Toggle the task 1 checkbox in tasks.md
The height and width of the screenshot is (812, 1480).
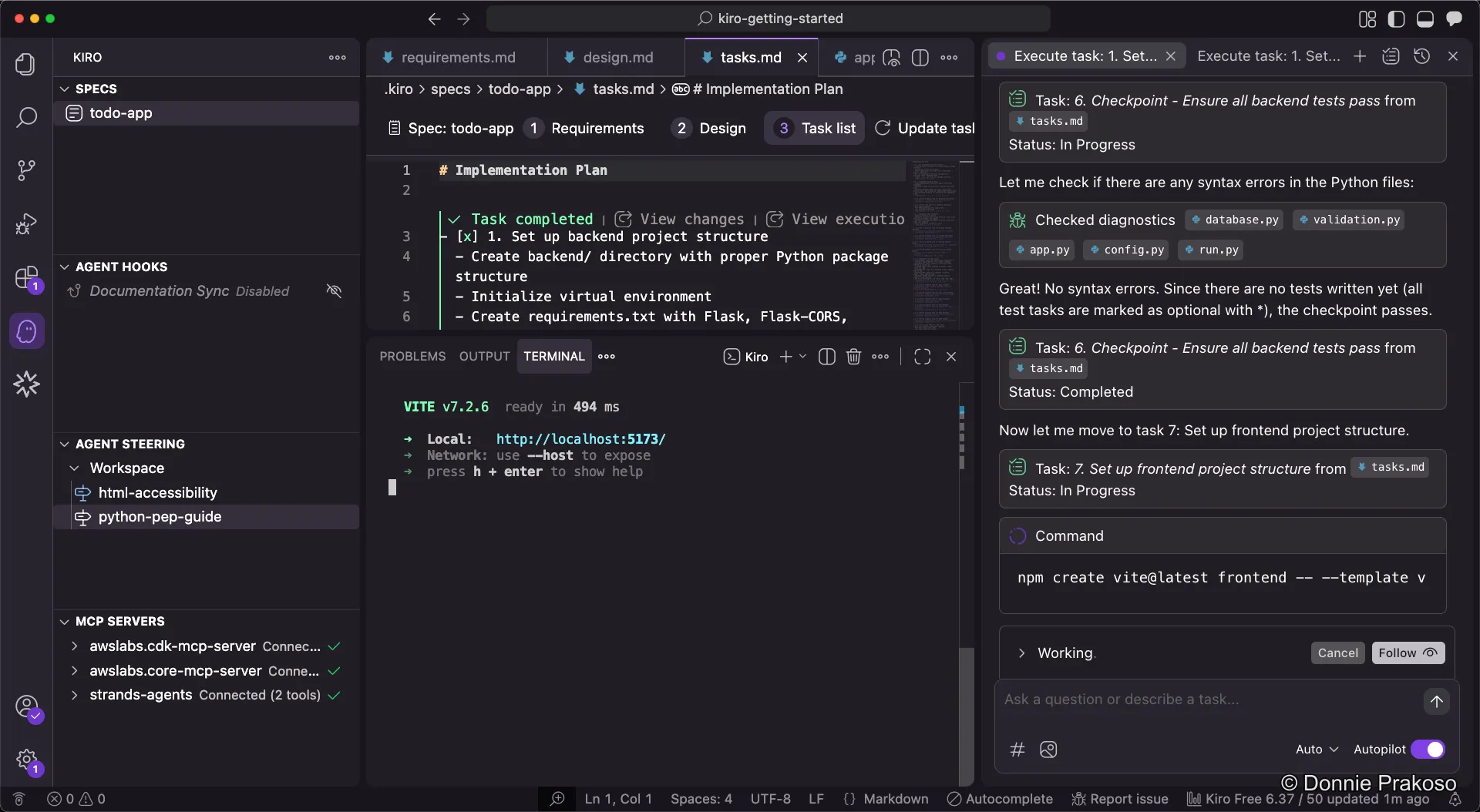467,237
